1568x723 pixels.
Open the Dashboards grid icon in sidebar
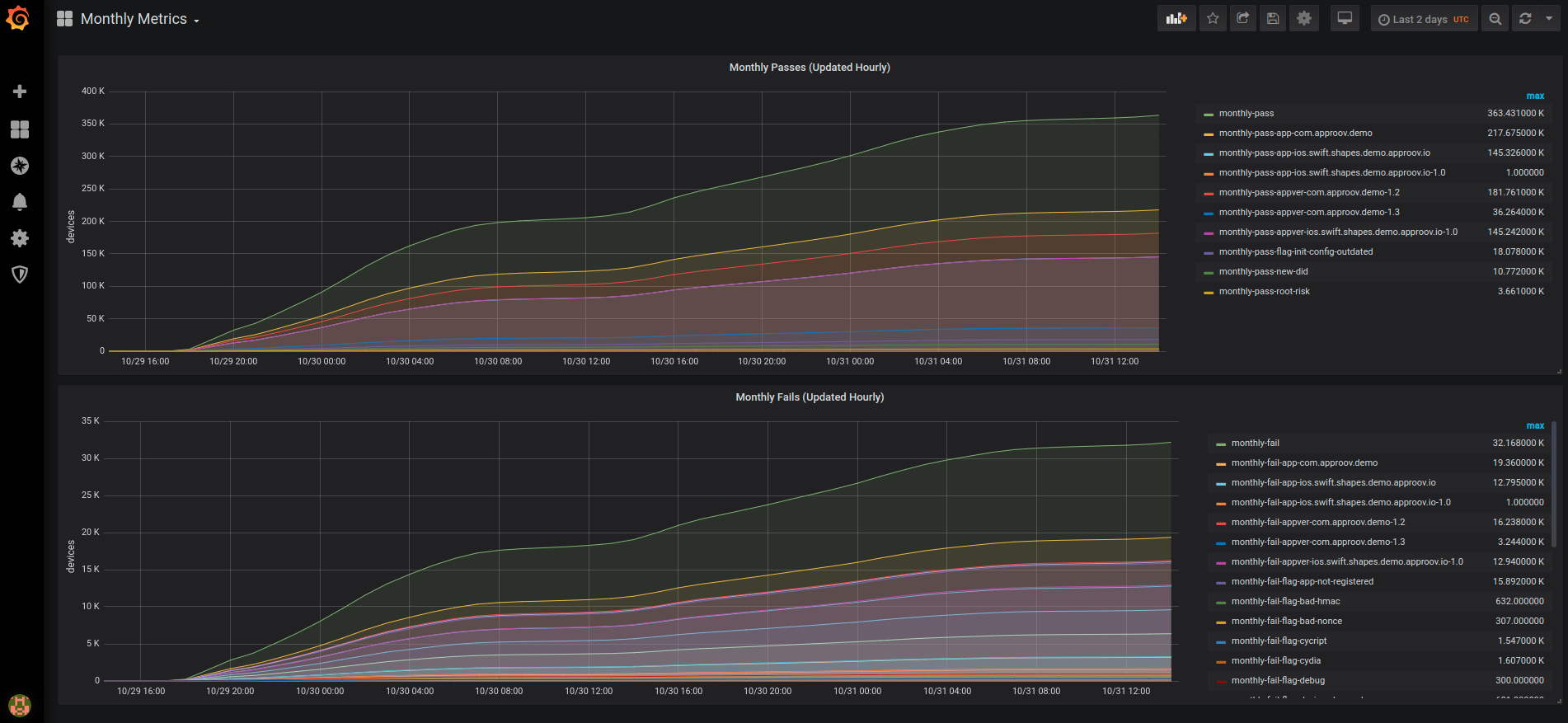point(20,129)
